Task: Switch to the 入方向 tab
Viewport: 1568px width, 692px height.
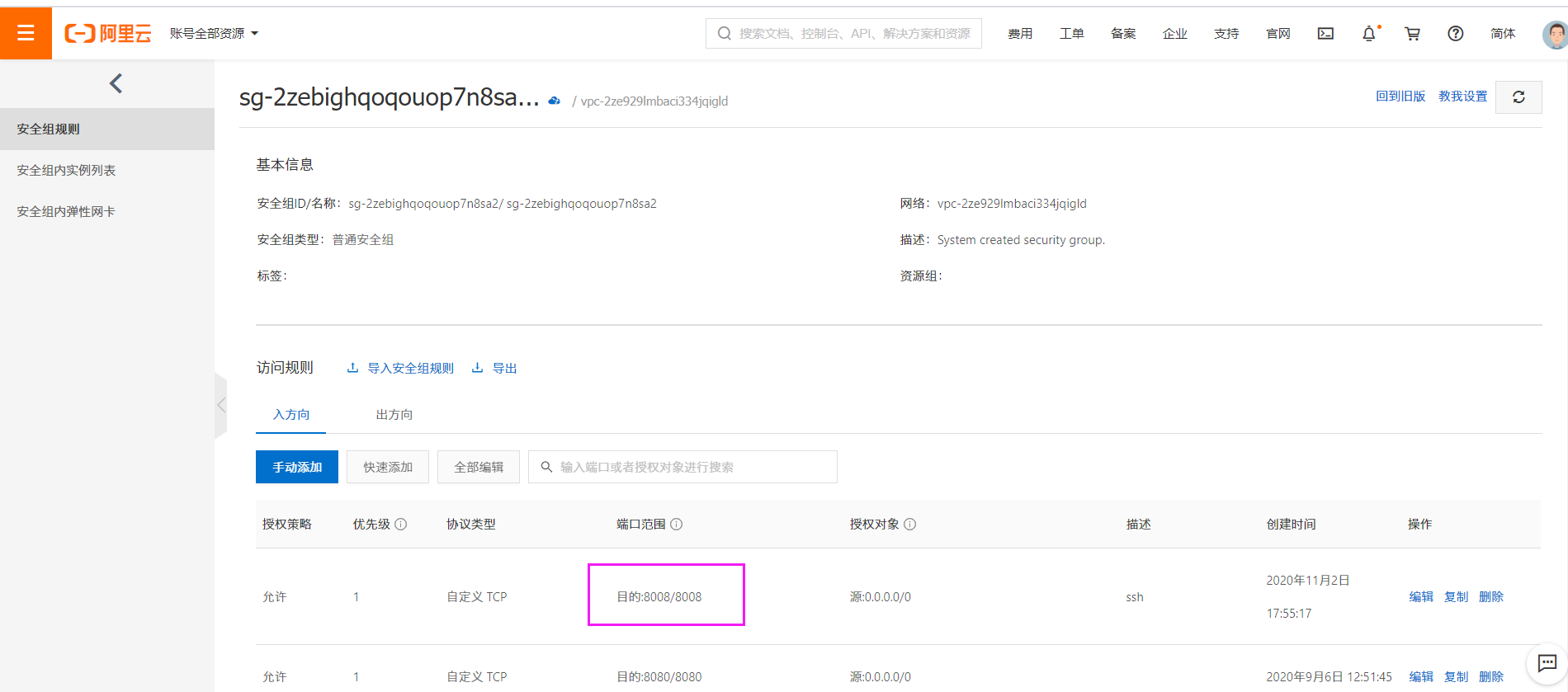Action: (x=291, y=415)
